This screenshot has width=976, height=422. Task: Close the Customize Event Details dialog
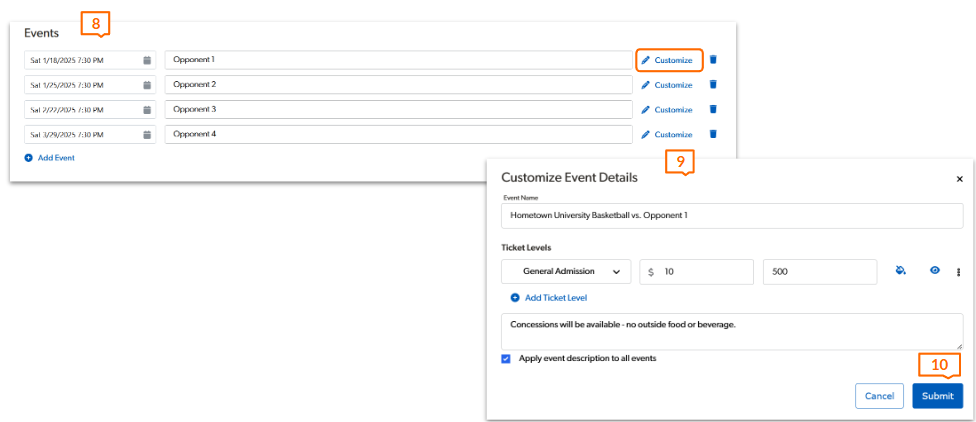coord(960,178)
